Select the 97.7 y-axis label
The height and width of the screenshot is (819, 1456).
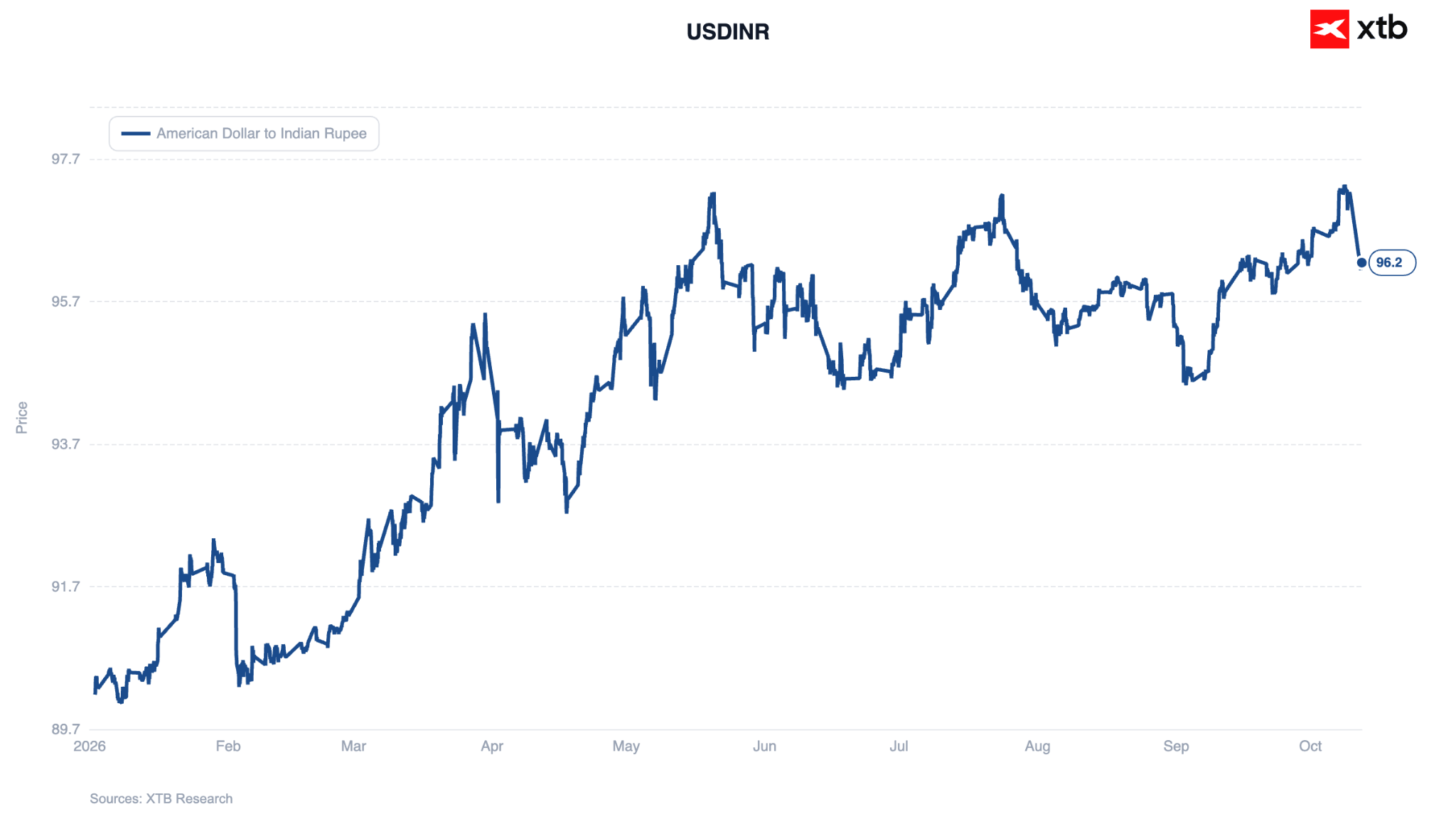(65, 159)
